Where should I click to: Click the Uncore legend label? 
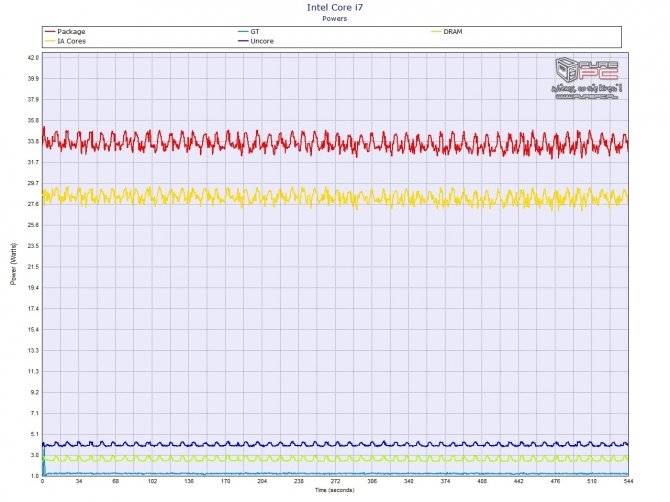point(262,41)
